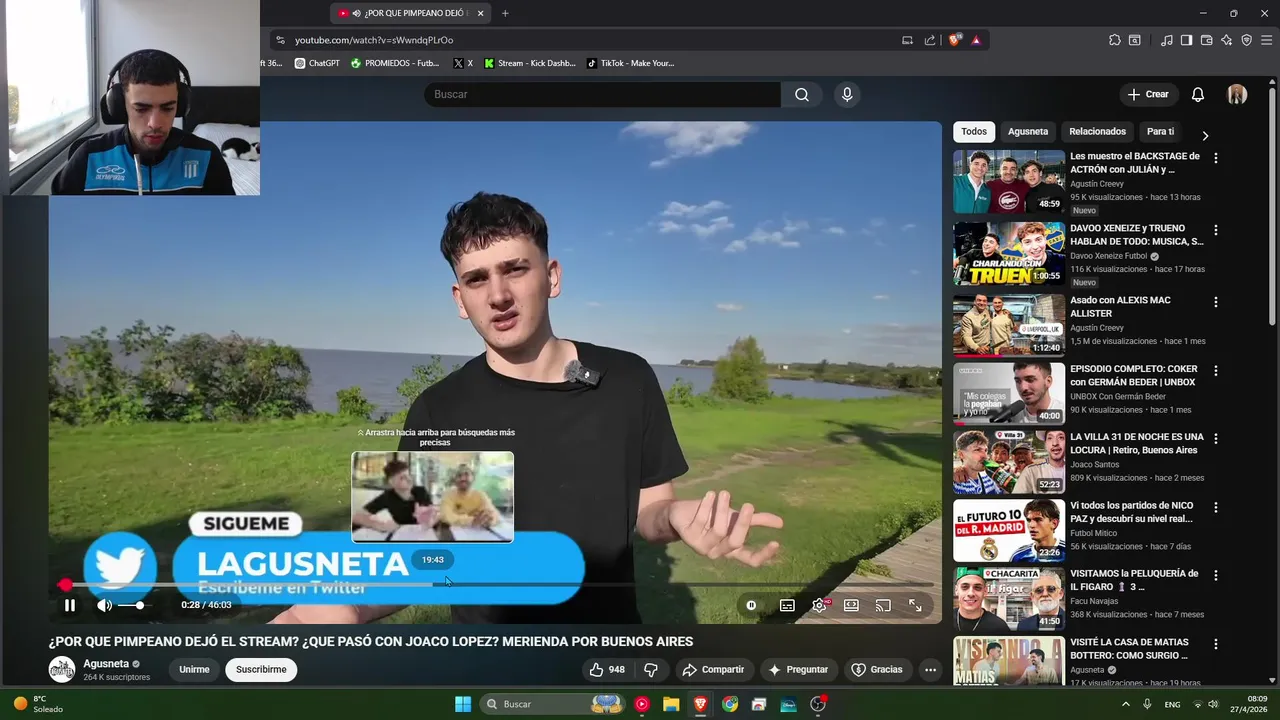Image resolution: width=1280 pixels, height=720 pixels.
Task: Open the YouTube account avatar menu
Action: click(1237, 94)
